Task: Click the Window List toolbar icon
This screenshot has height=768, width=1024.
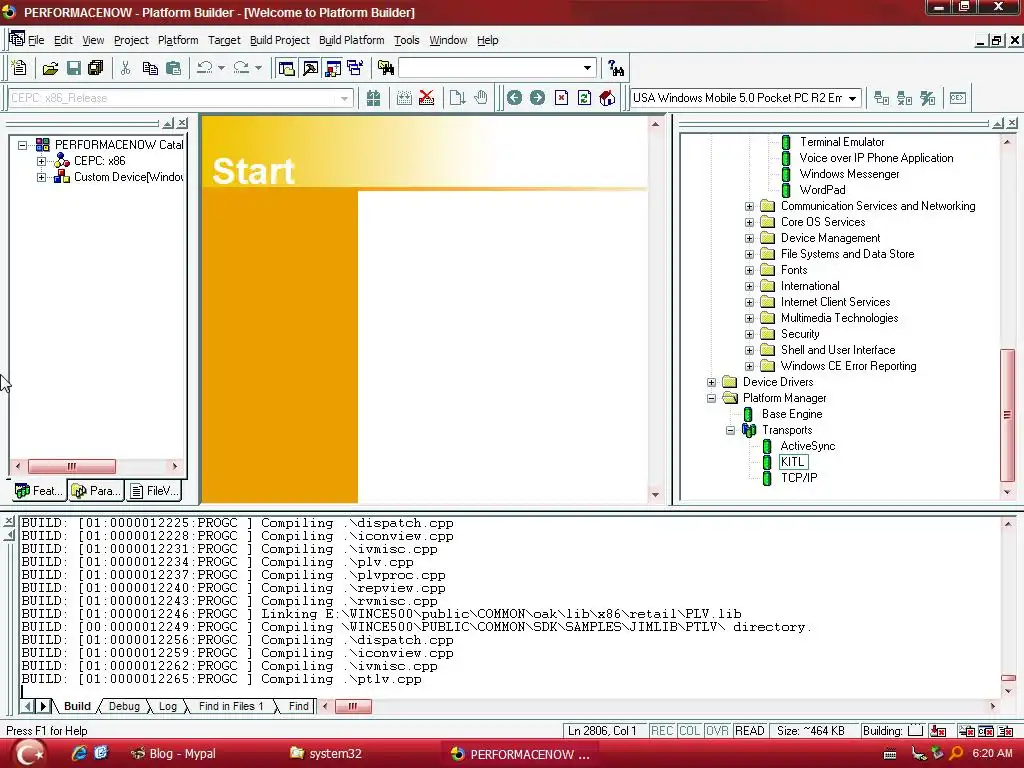Action: coord(356,68)
